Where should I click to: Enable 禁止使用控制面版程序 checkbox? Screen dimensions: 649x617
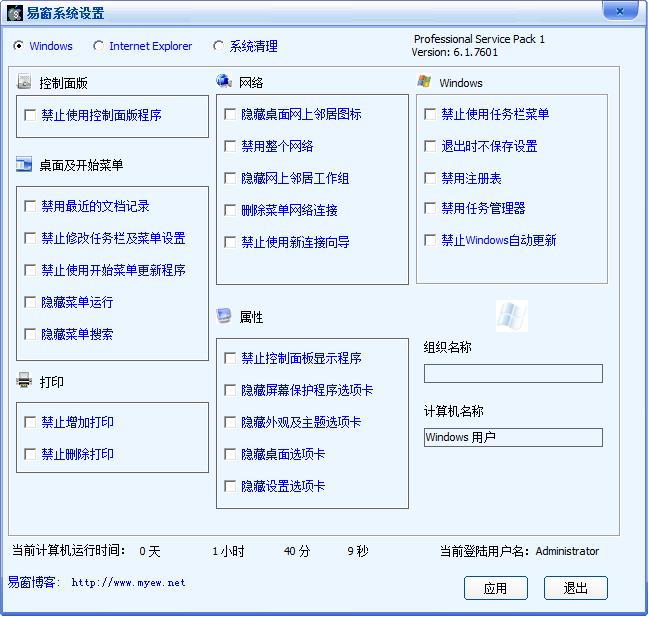click(x=30, y=116)
